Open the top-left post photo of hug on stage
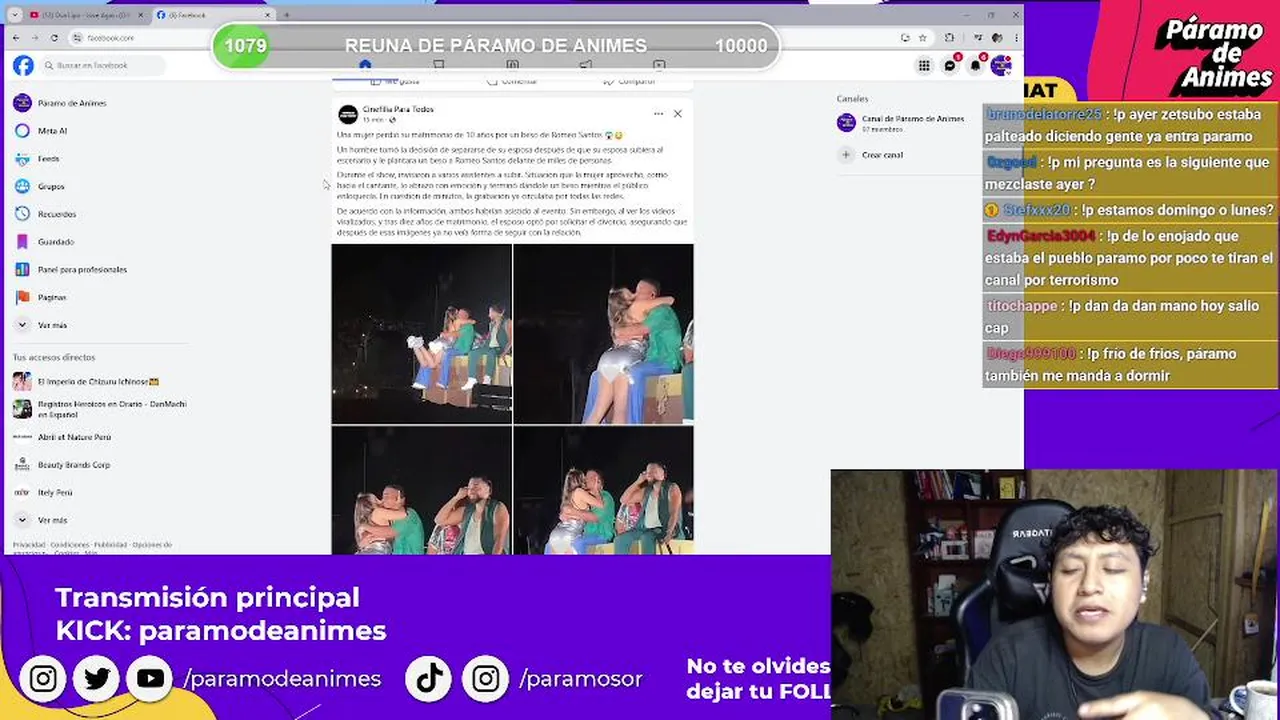1280x720 pixels. 421,334
